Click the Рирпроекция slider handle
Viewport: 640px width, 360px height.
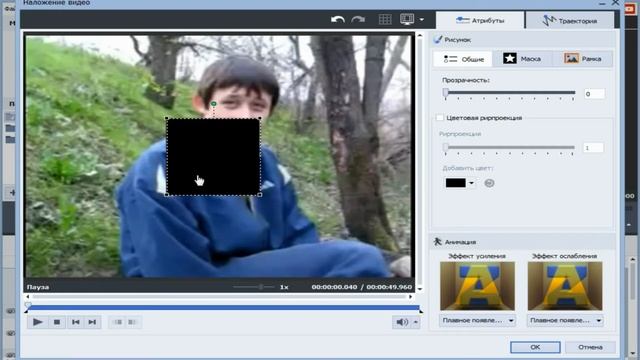tap(446, 147)
